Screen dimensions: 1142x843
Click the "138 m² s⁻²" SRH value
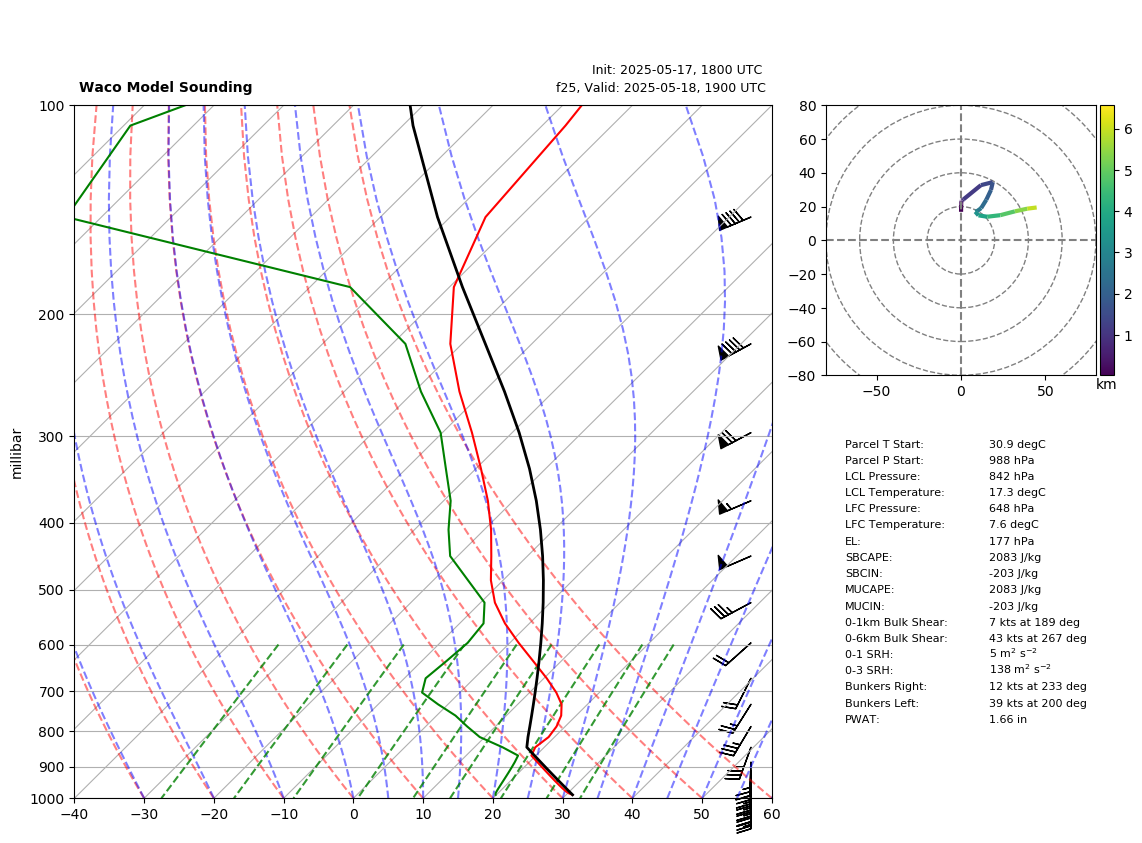coord(1020,669)
